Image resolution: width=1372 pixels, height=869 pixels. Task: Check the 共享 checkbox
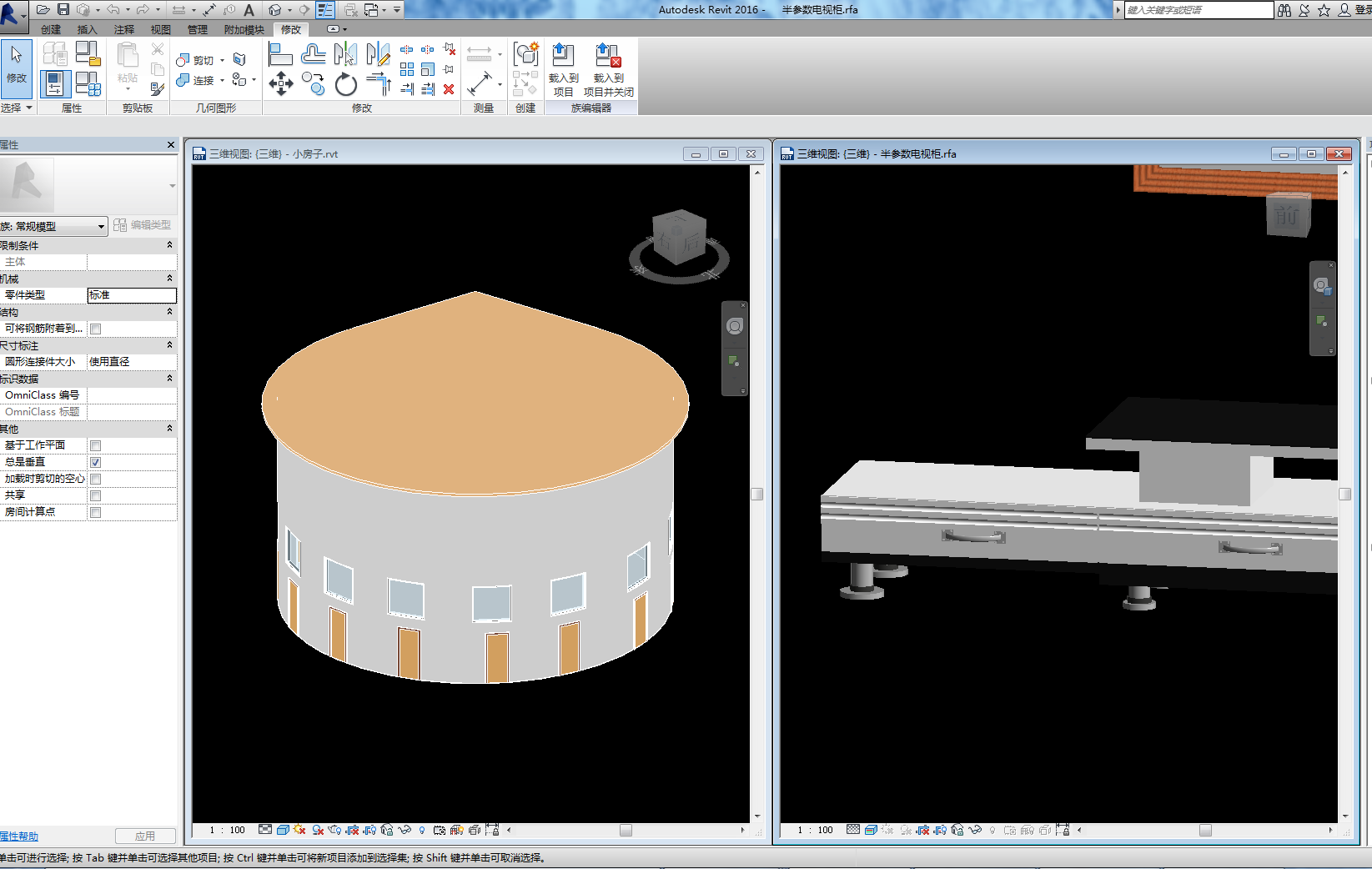[x=96, y=495]
